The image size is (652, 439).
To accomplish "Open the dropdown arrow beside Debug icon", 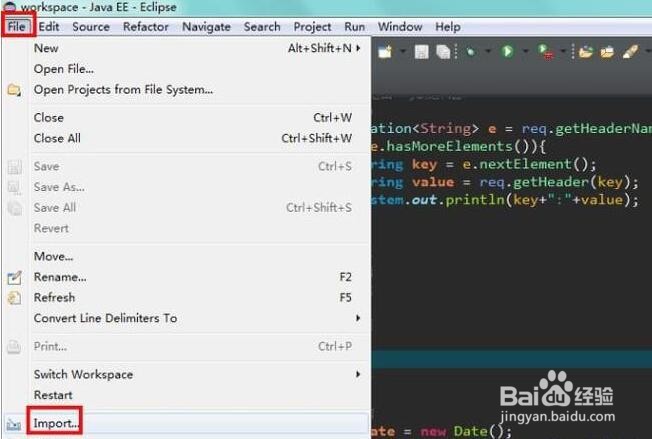I will 488,52.
